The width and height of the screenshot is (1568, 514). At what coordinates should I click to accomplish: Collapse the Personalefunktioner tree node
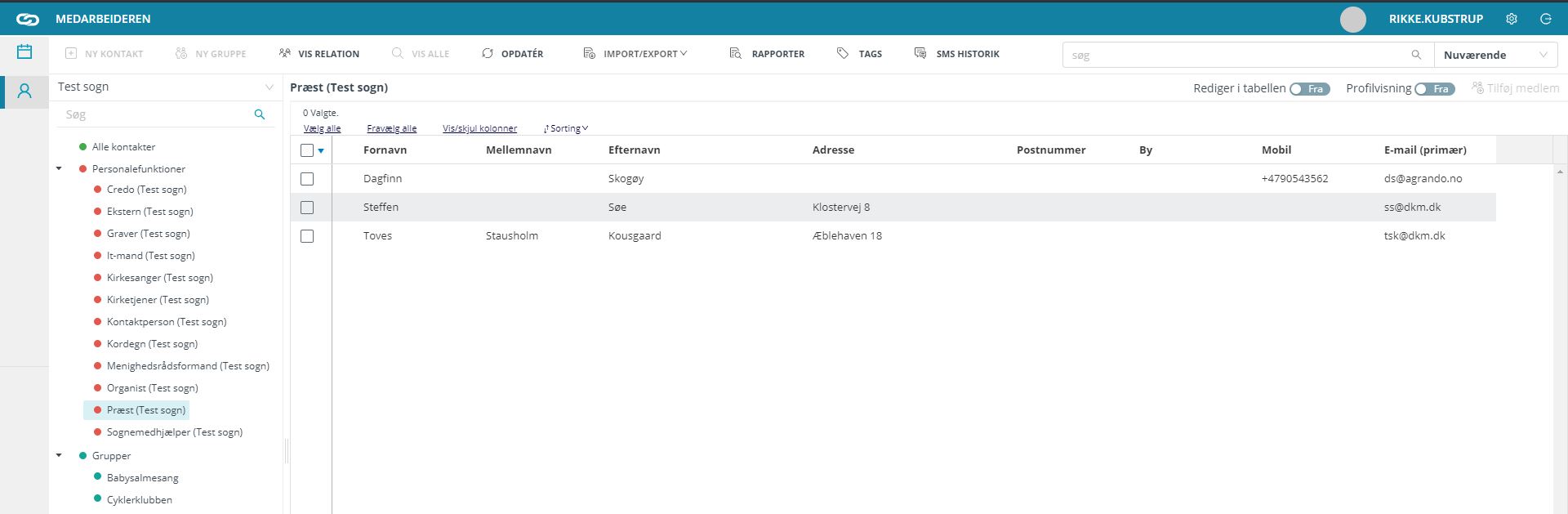click(59, 169)
